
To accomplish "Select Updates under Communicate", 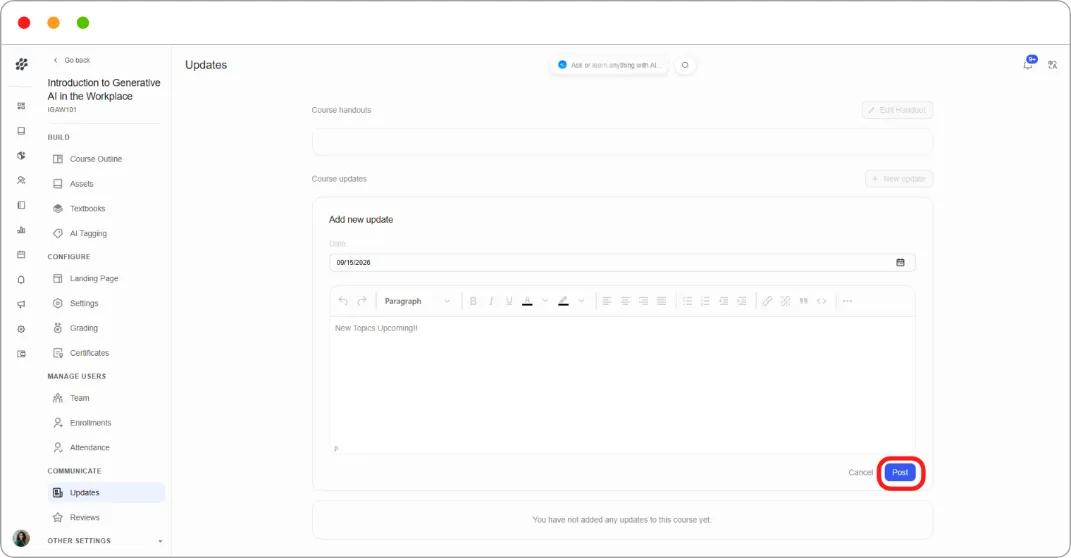I will (x=106, y=492).
